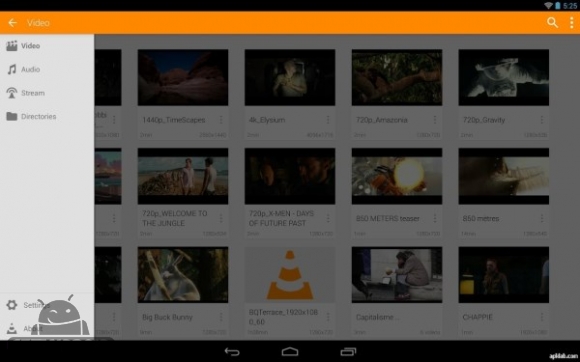
Task: Click the 720p_Gravity title text
Action: [484, 120]
